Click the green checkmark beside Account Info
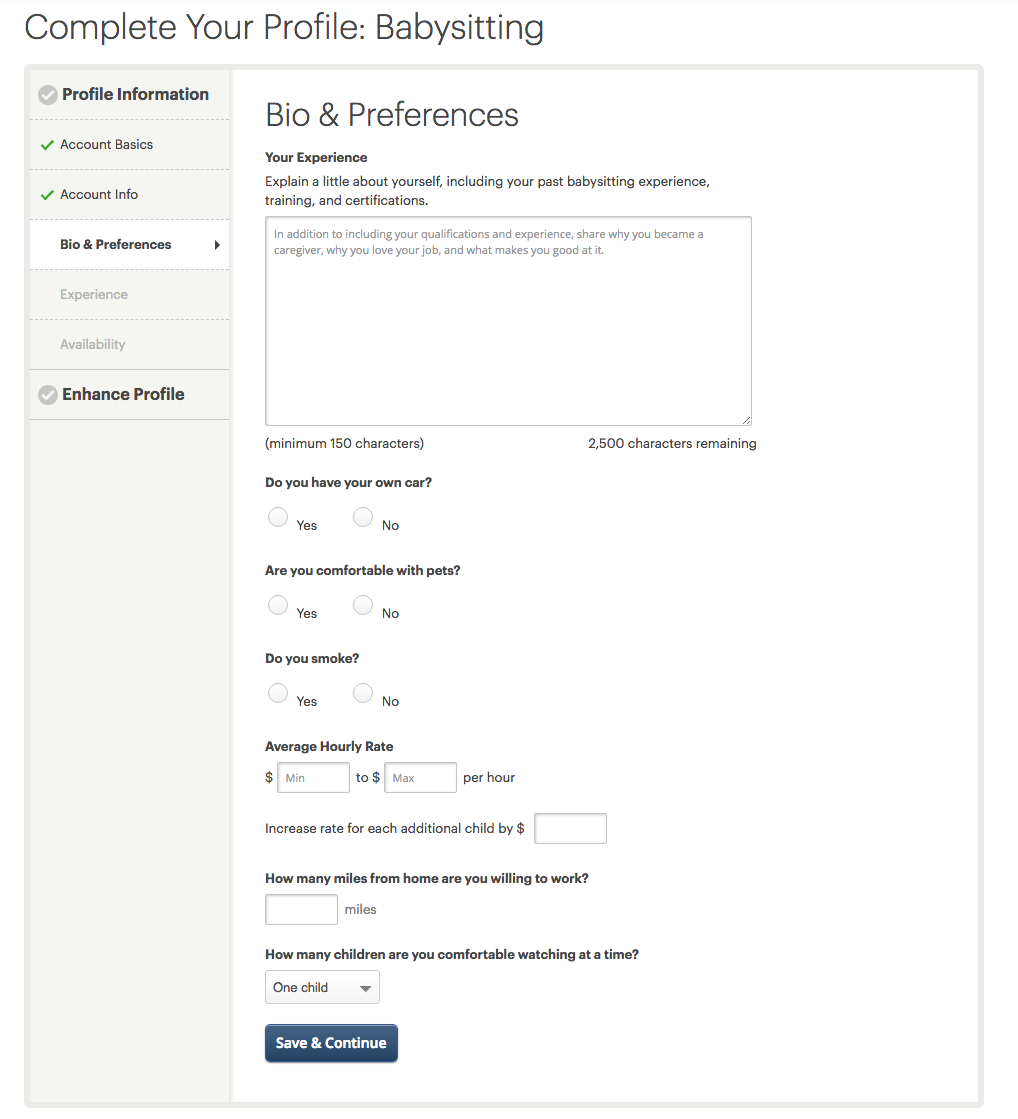The height and width of the screenshot is (1119, 1018). coord(47,195)
